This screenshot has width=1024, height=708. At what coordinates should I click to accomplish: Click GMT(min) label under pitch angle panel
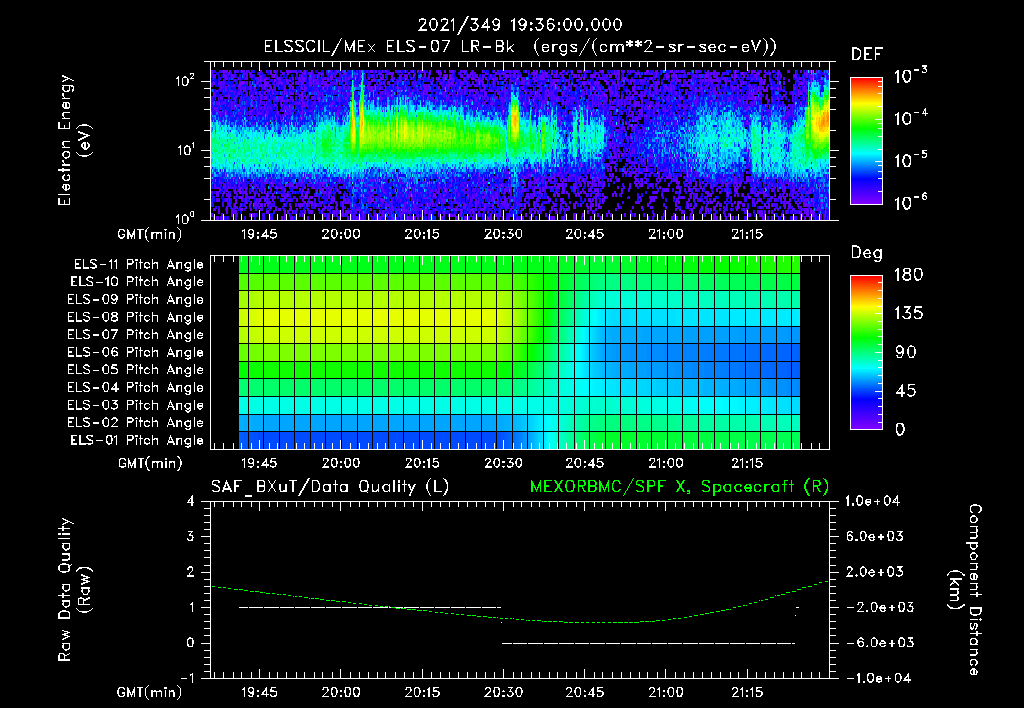149,464
